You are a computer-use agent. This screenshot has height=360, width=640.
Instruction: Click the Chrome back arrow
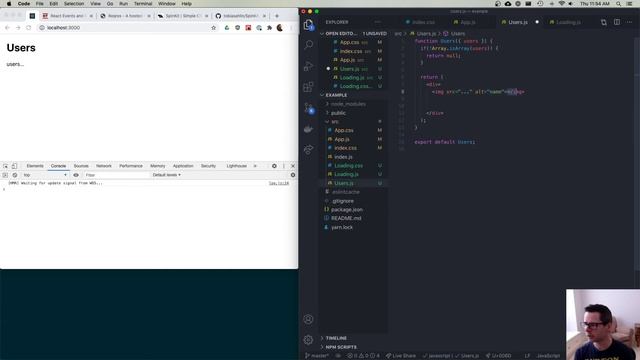tap(7, 28)
